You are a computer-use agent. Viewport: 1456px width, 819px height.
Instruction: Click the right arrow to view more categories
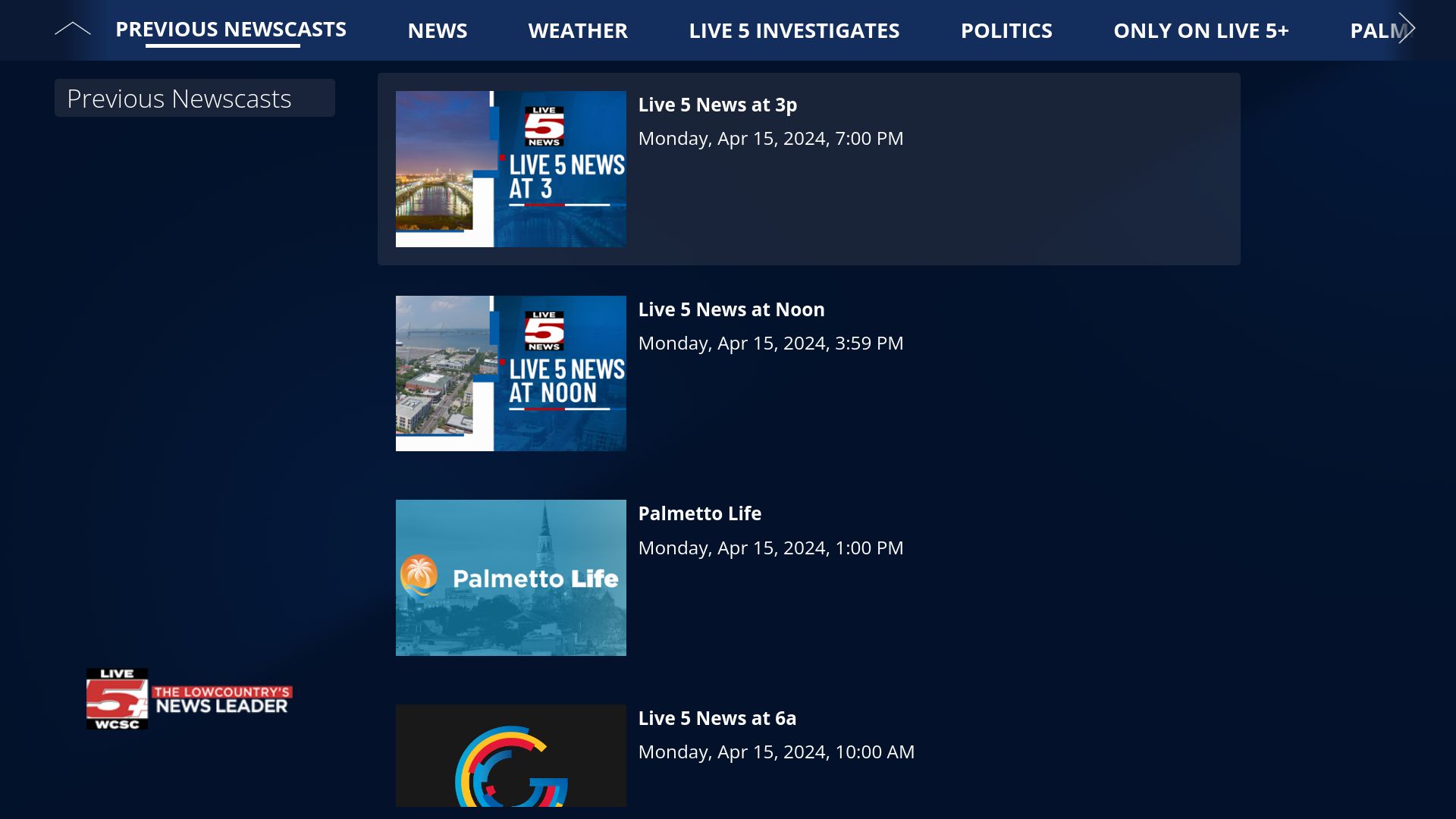tap(1407, 29)
